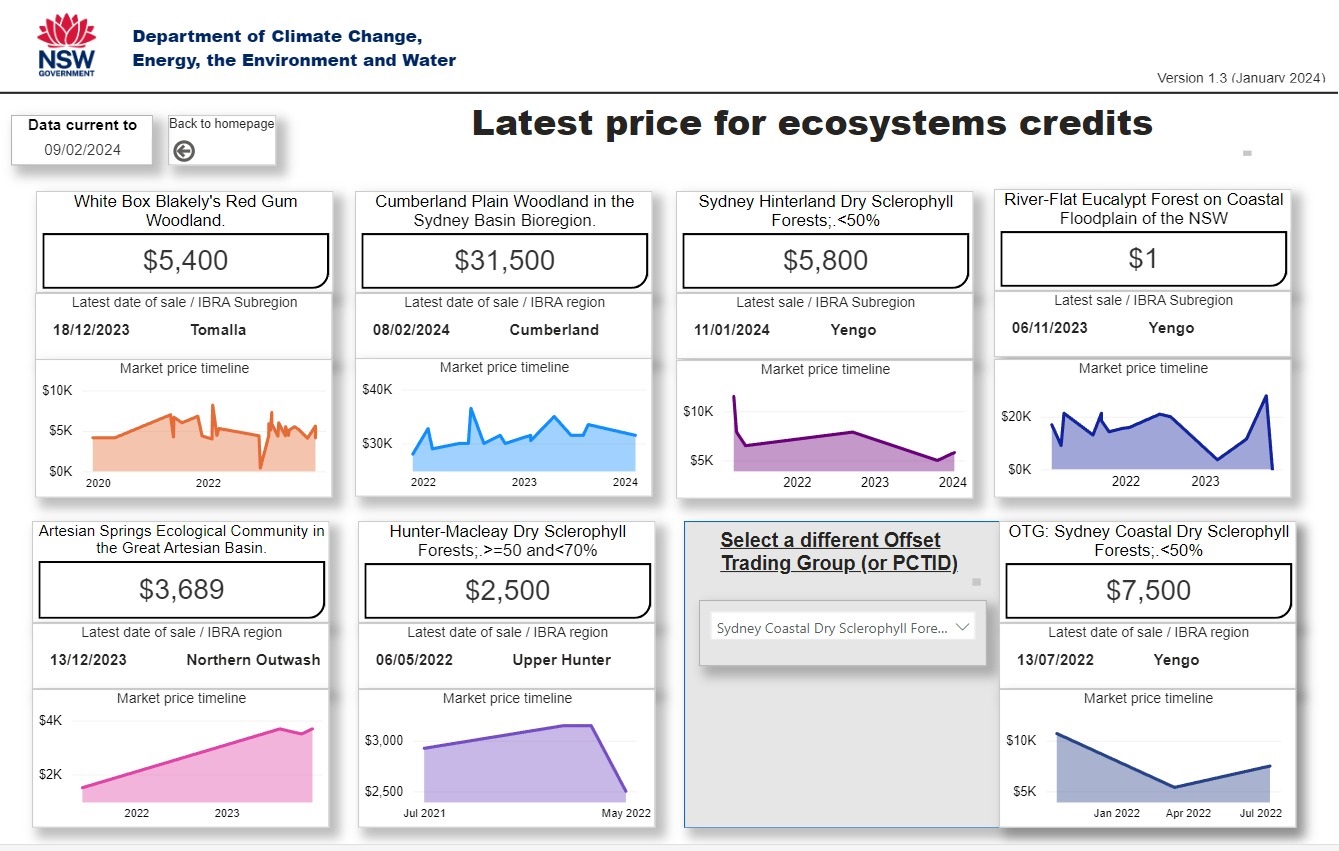Click the back arrow icon under Back to homepage
Screen dimensions: 1339x851
pos(184,151)
